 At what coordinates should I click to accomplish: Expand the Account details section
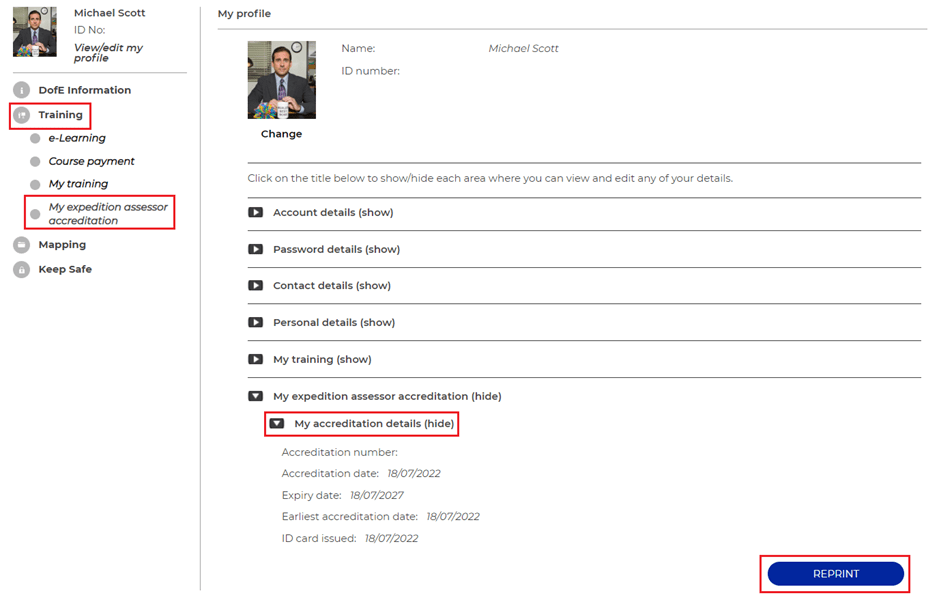click(x=256, y=213)
